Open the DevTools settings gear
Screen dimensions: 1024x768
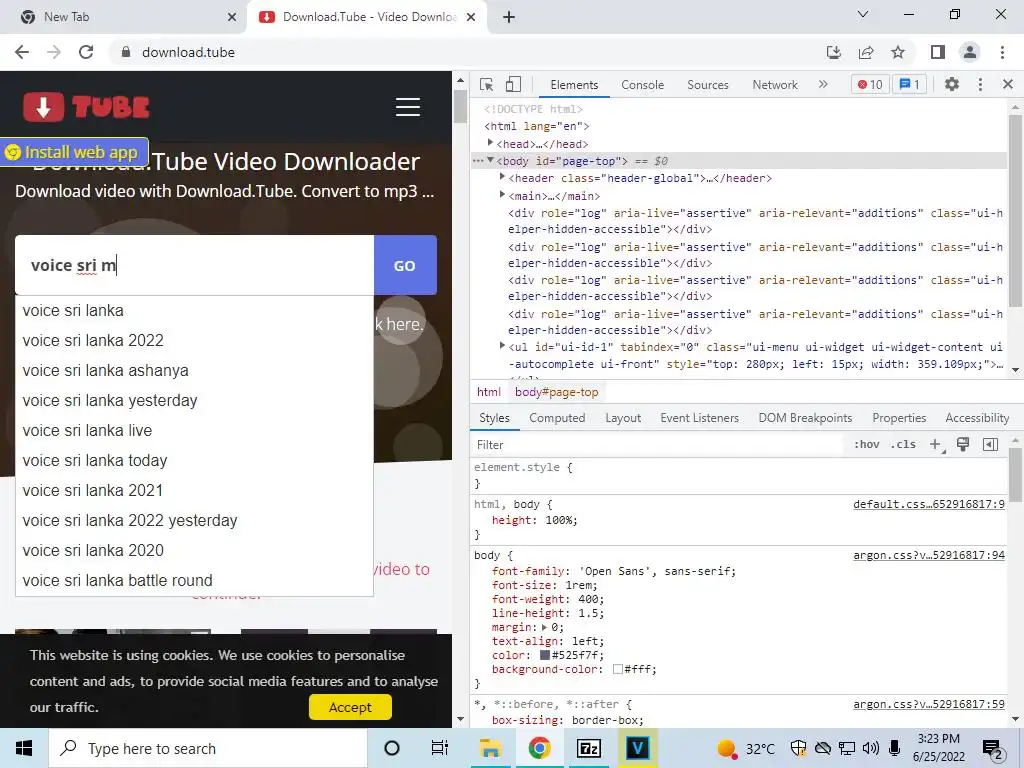[952, 84]
